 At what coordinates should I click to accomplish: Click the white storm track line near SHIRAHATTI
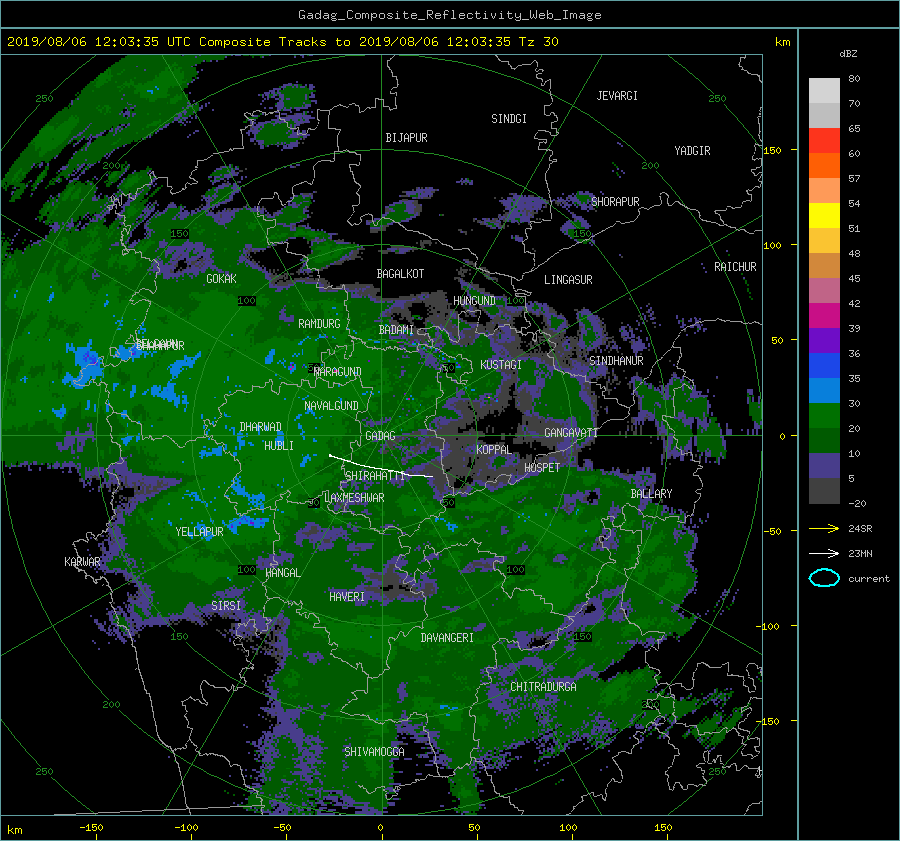(x=380, y=467)
